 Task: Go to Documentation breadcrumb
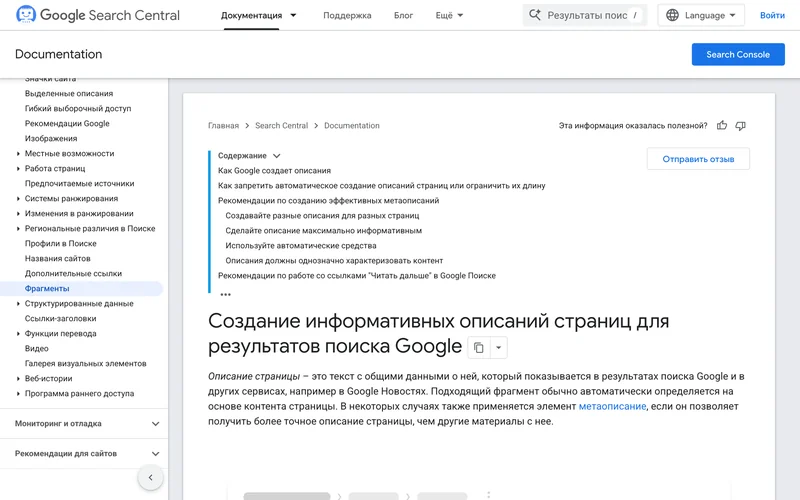(x=352, y=126)
